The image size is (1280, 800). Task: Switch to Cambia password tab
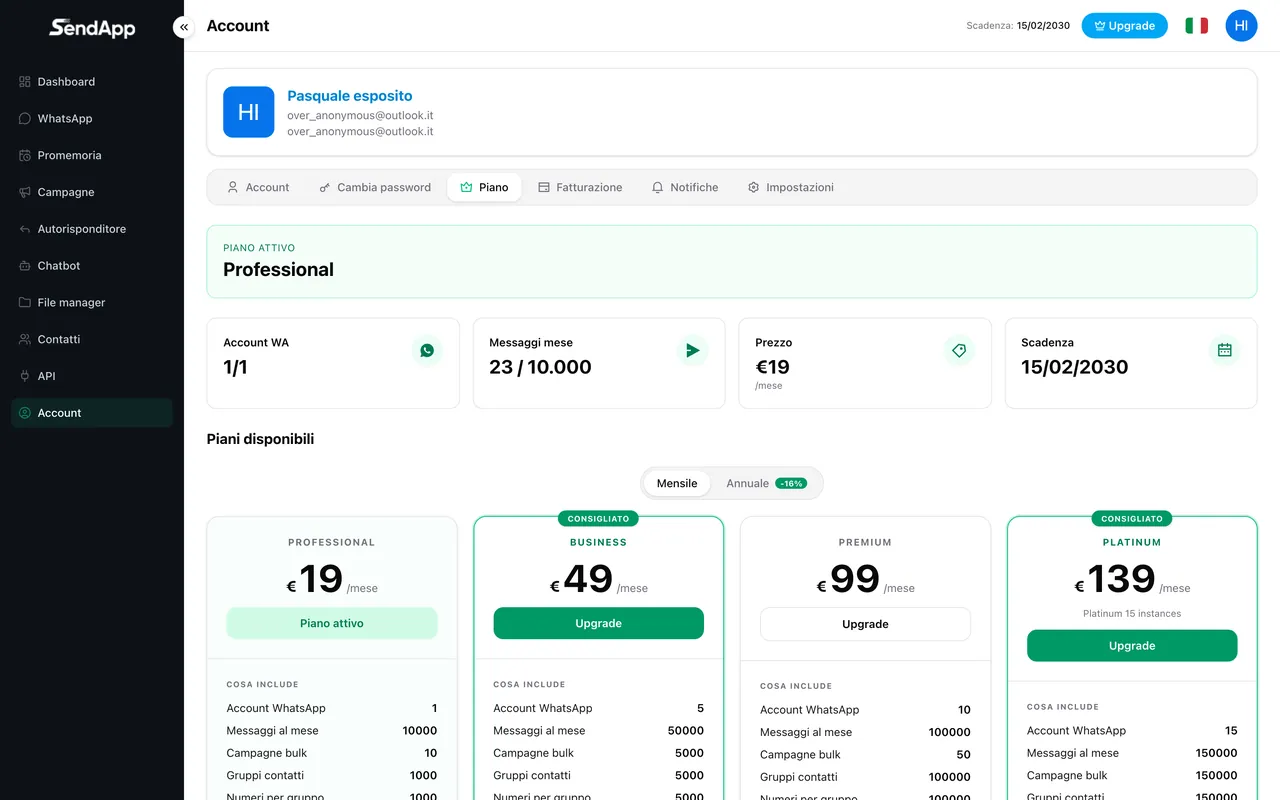pos(375,187)
